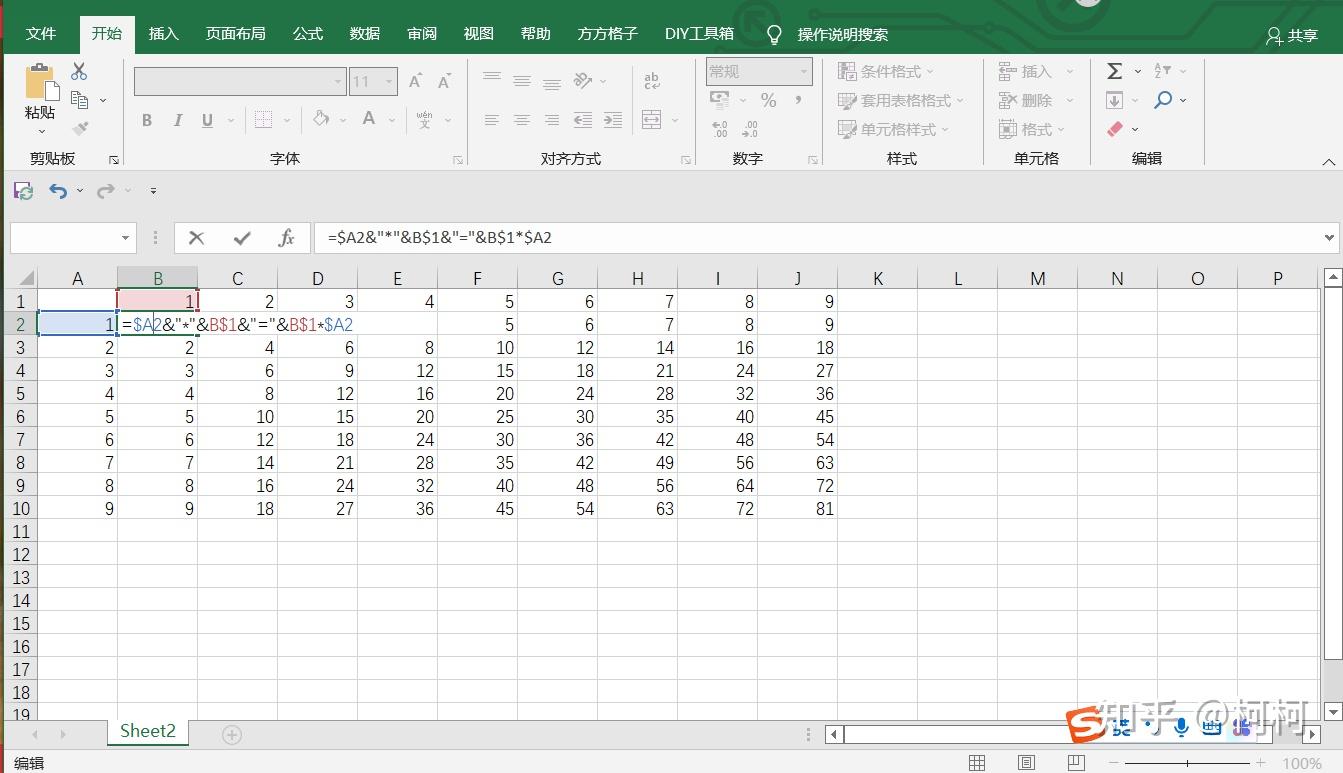Viewport: 1343px width, 773px height.
Task: Click the merge and center icon
Action: click(651, 119)
